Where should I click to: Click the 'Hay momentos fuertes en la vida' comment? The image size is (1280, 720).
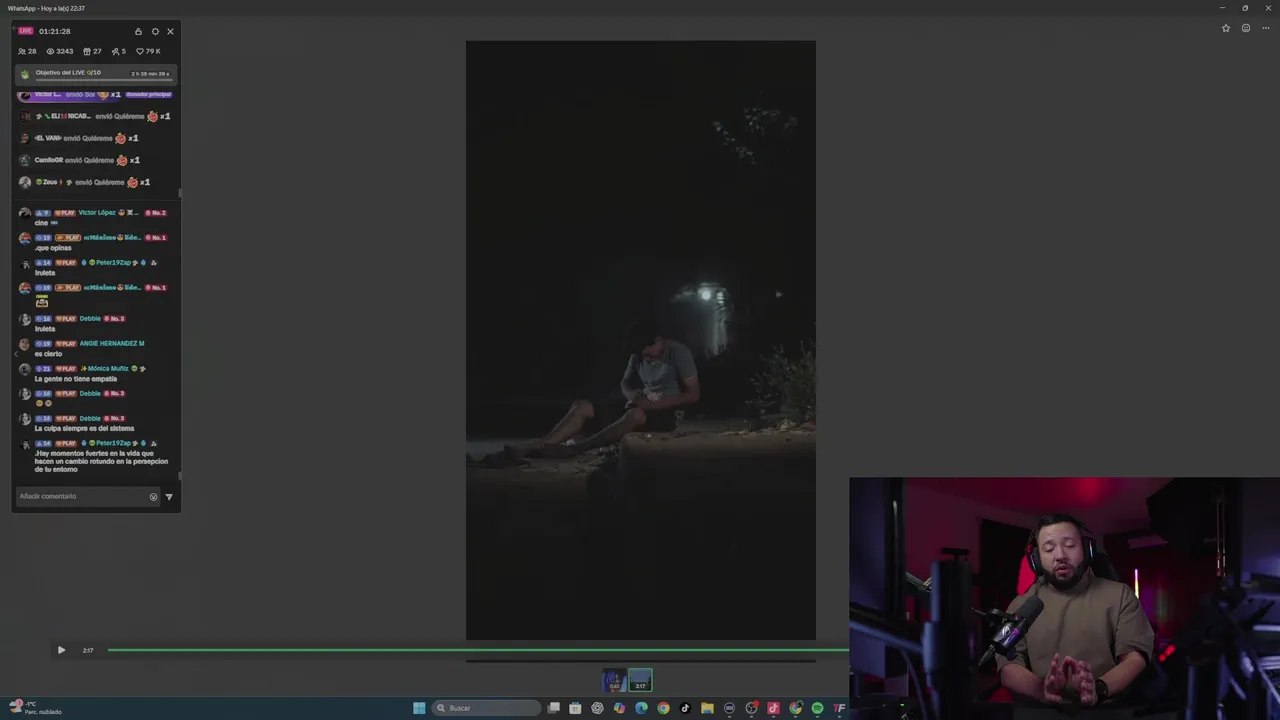coord(101,461)
